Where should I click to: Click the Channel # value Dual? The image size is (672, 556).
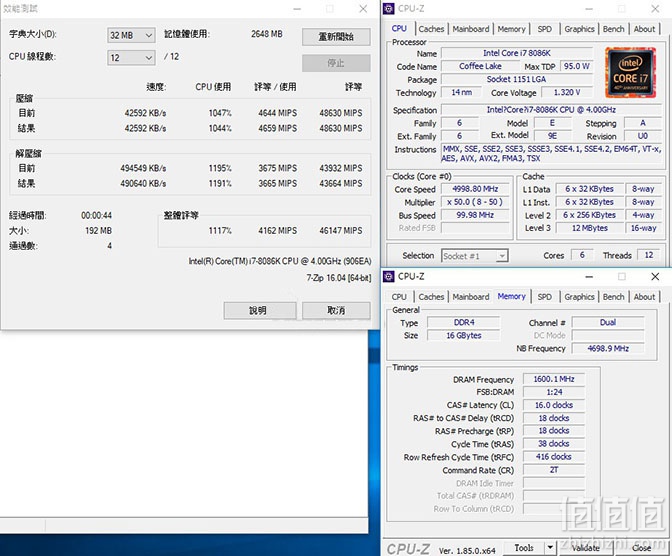click(x=608, y=322)
